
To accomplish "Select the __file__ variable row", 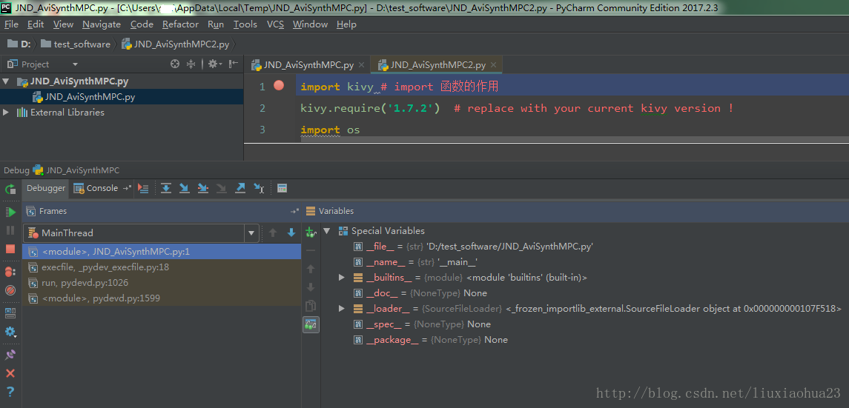I will pos(474,247).
